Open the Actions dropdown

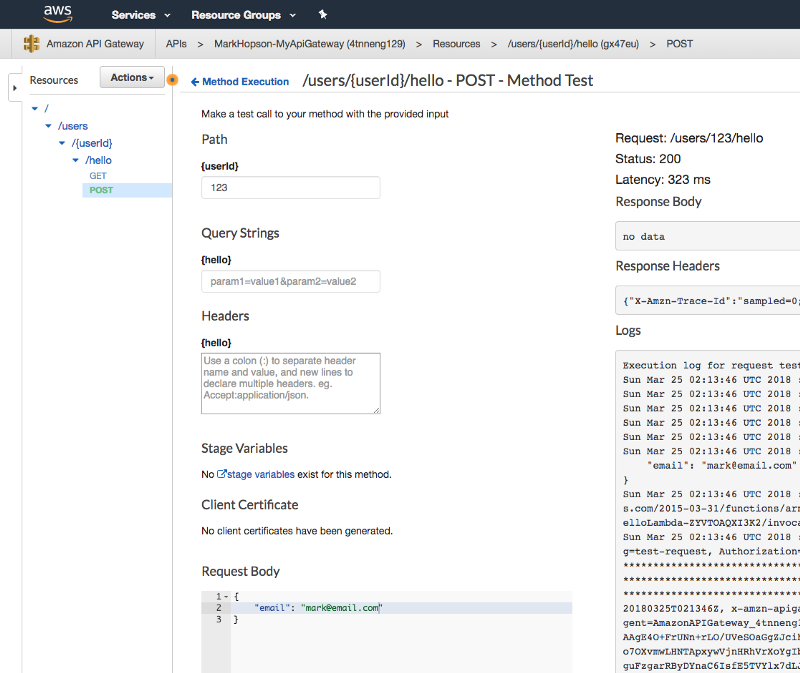coord(133,78)
